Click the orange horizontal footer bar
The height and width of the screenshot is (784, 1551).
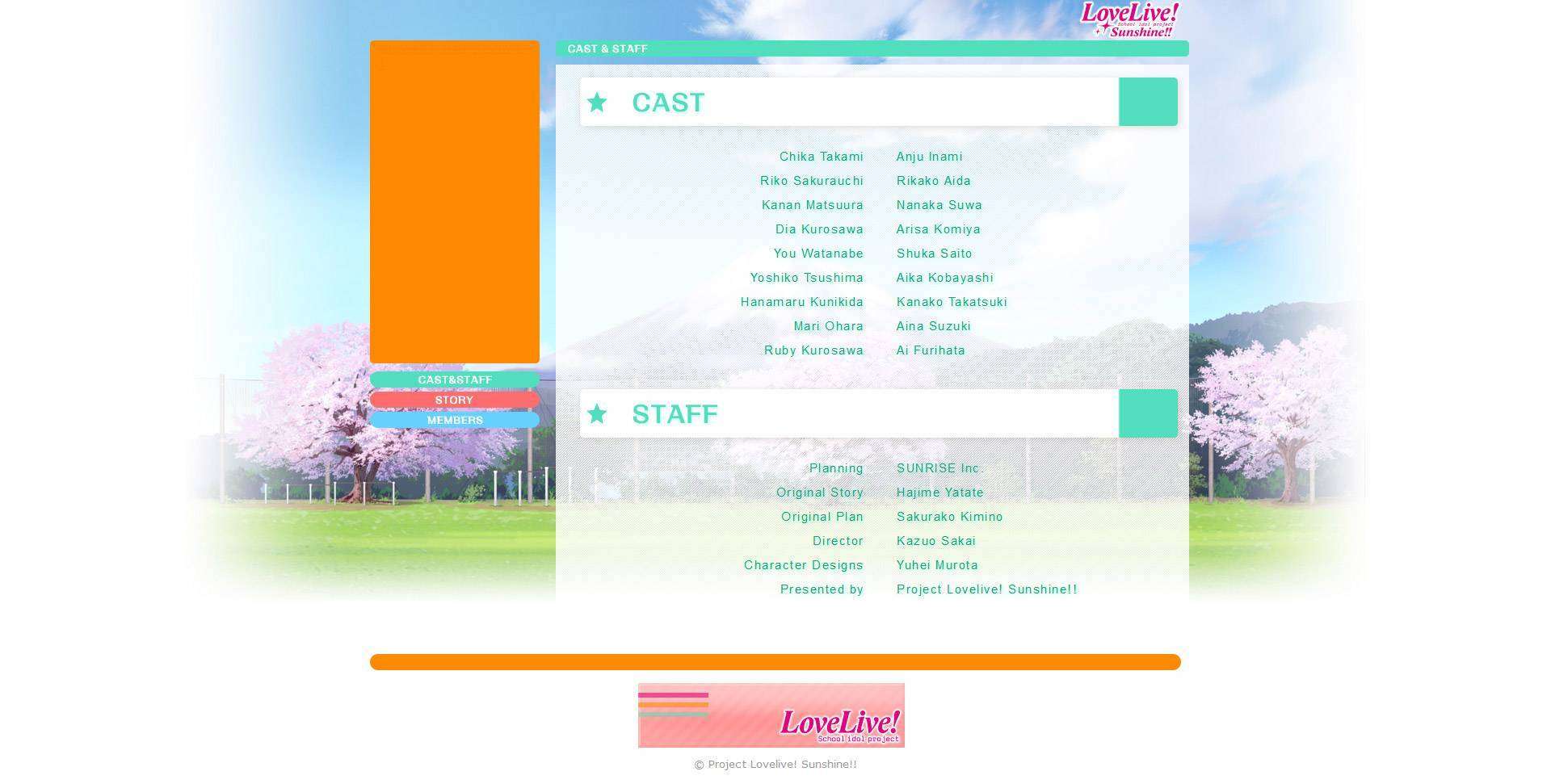point(775,662)
